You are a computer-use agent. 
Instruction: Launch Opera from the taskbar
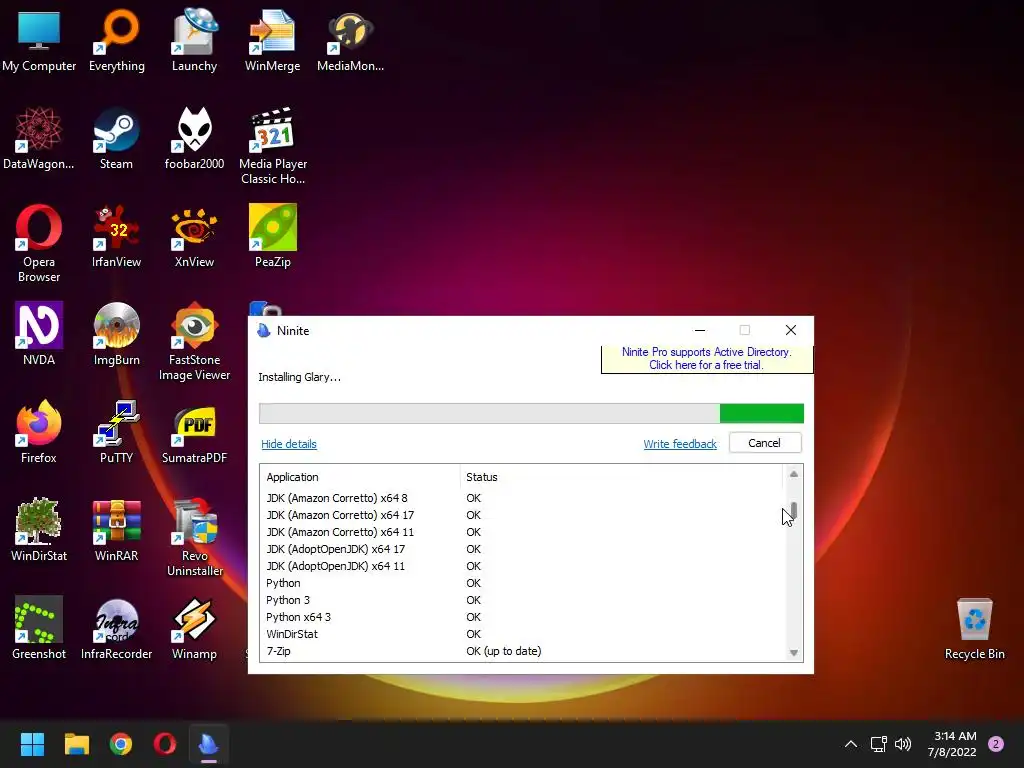[x=165, y=744]
